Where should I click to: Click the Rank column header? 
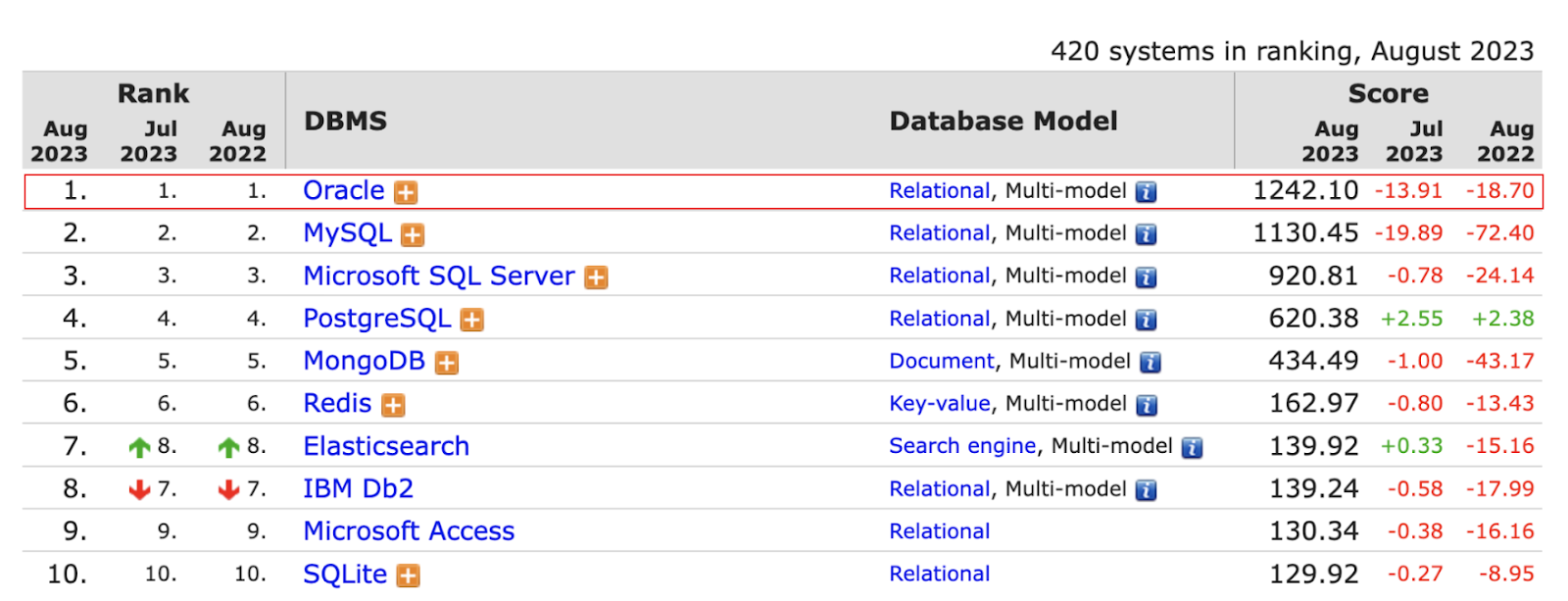coord(153,94)
